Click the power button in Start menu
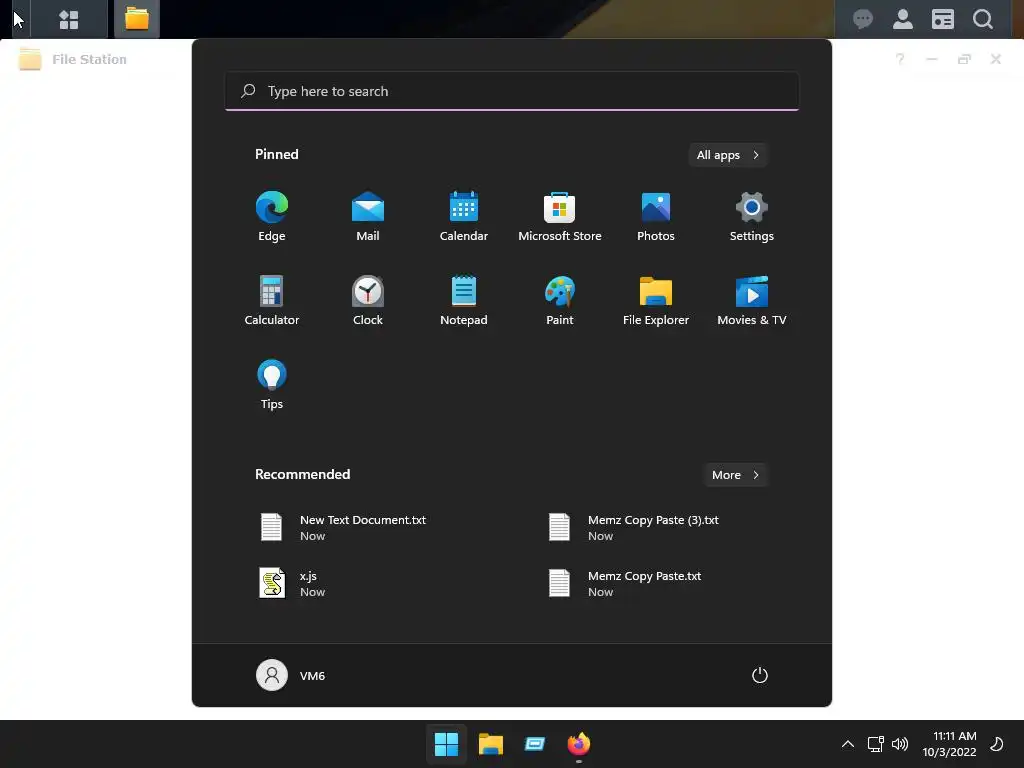 760,675
